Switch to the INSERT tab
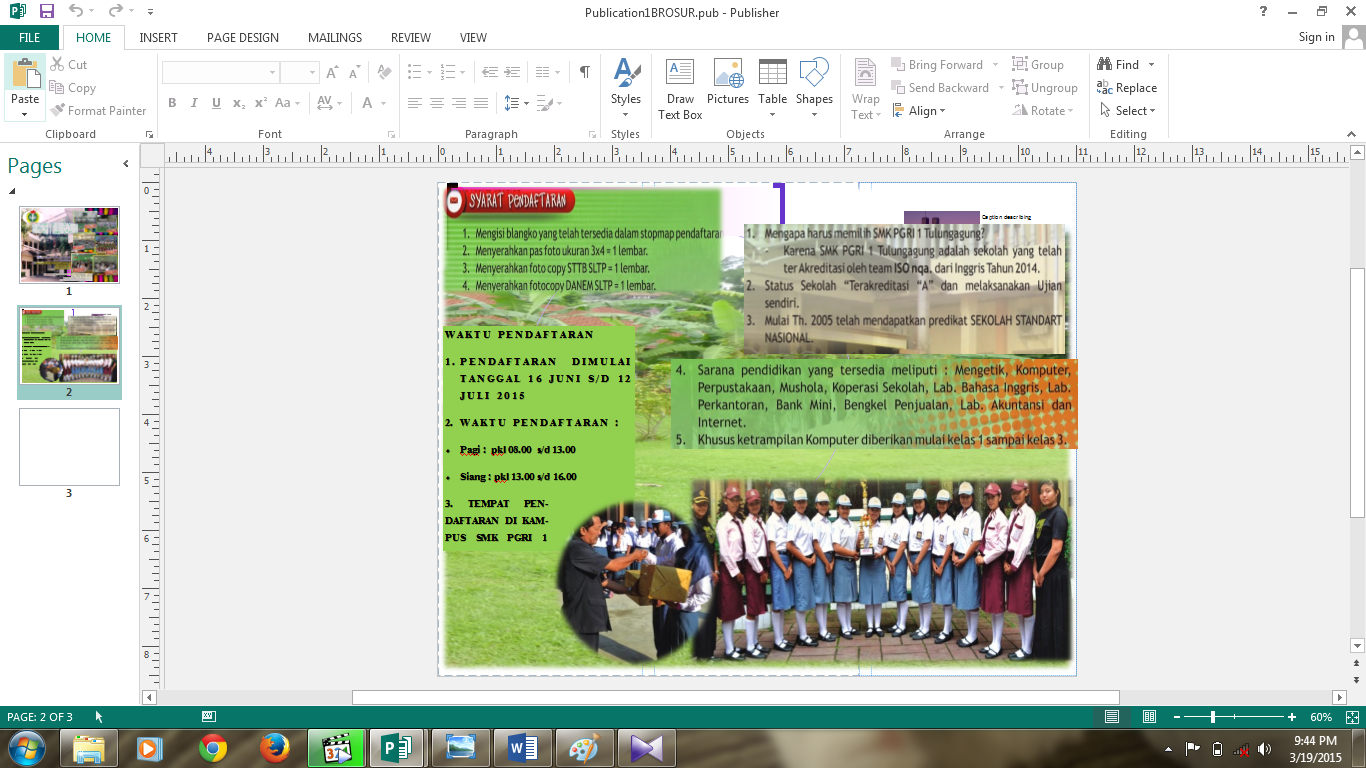Screen dimensions: 1366x768 pos(158,37)
